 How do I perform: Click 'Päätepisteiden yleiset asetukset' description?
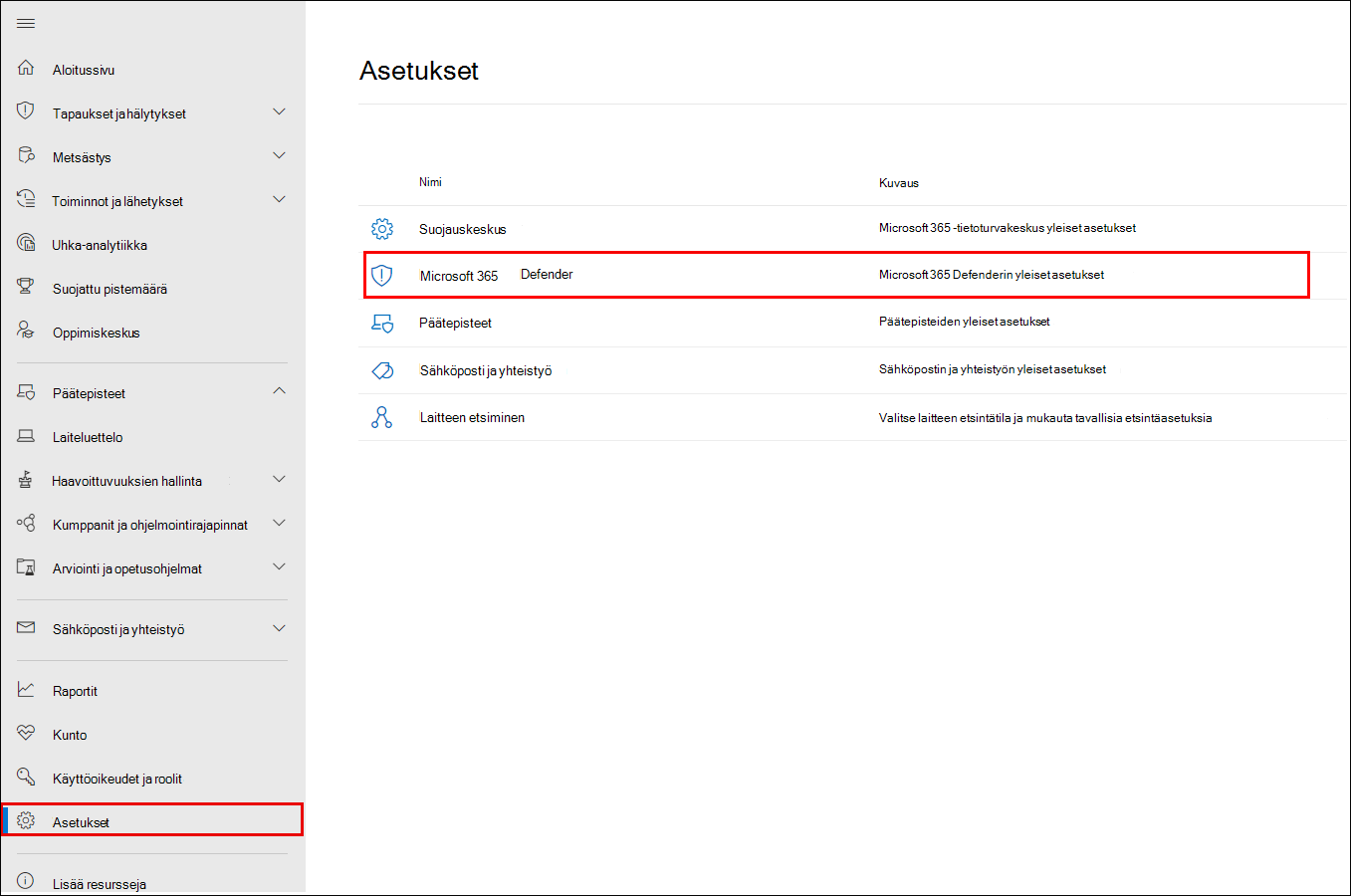(965, 322)
